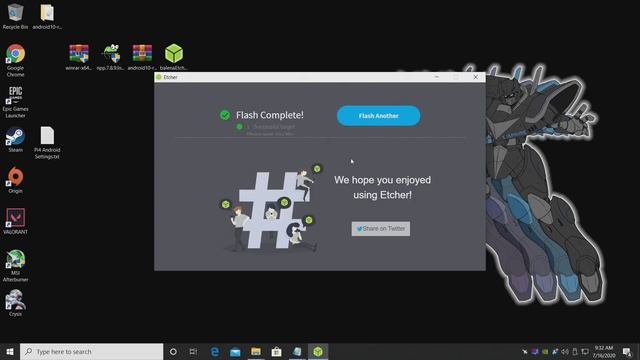Image resolution: width=640 pixels, height=360 pixels.
Task: Select the android10 archive file icon
Action: click(142, 57)
